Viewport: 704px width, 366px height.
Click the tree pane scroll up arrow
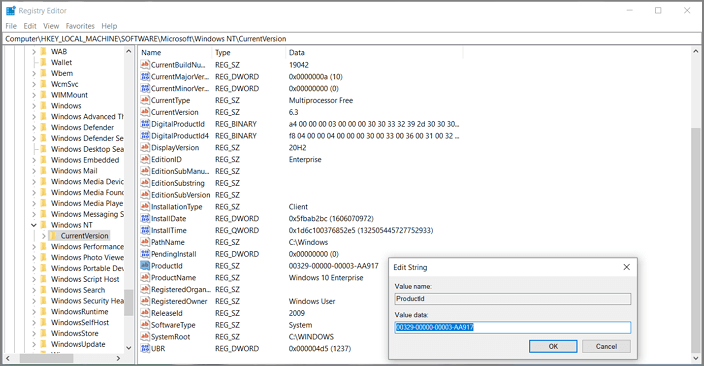(128, 52)
